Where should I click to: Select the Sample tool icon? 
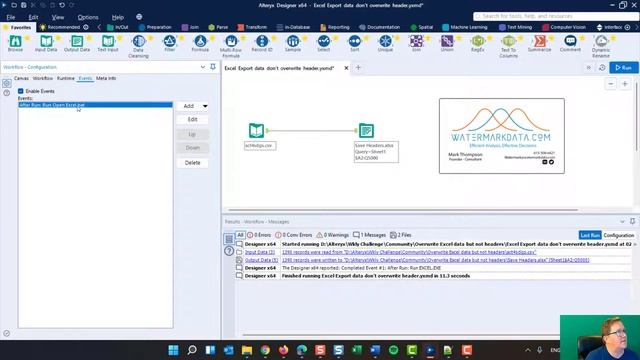(x=293, y=41)
